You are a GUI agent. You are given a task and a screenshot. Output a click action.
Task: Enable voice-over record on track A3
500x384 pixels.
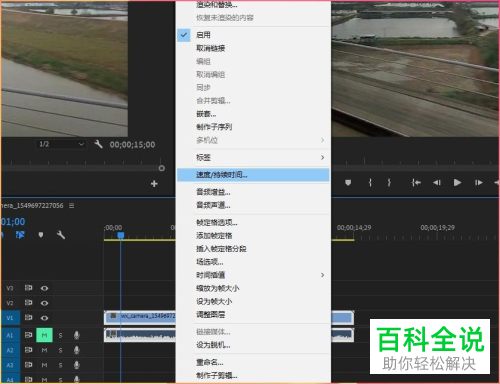click(76, 365)
